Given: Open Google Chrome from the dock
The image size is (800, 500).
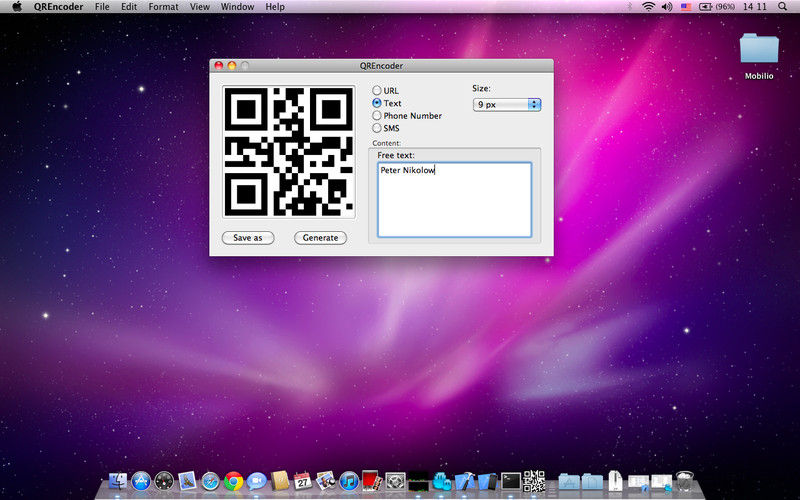Looking at the screenshot, I should [x=234, y=481].
